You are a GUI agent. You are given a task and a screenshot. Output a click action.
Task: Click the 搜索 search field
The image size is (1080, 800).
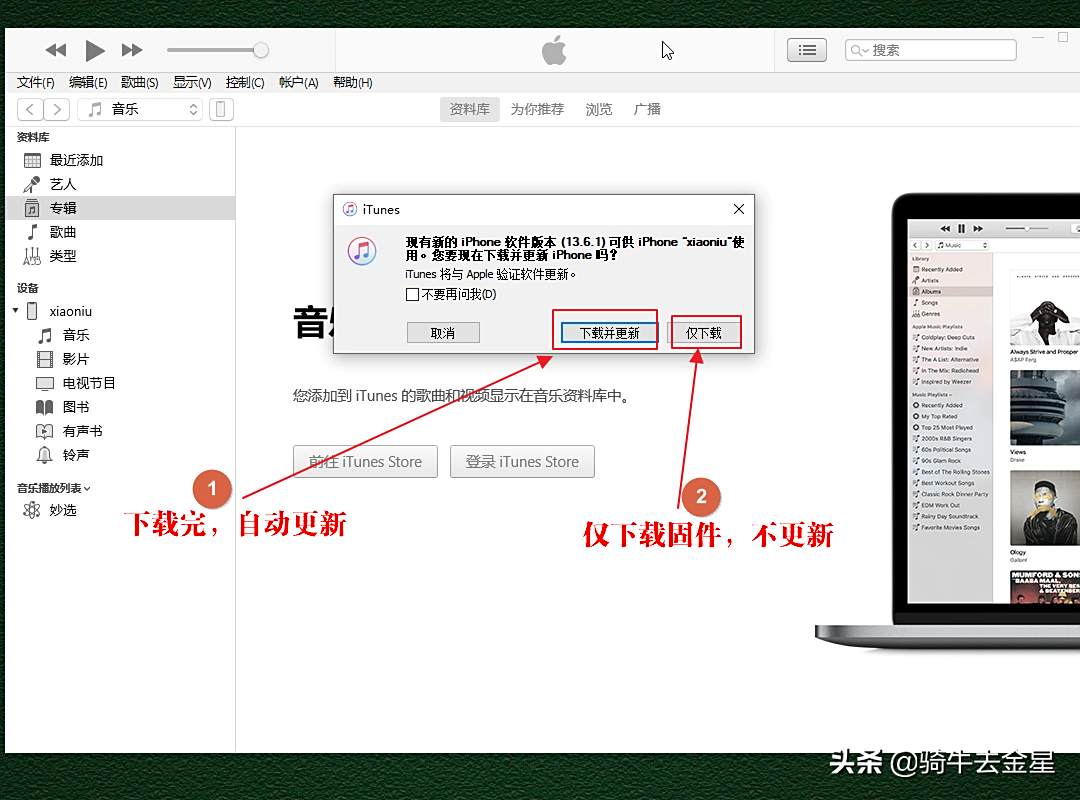(931, 50)
